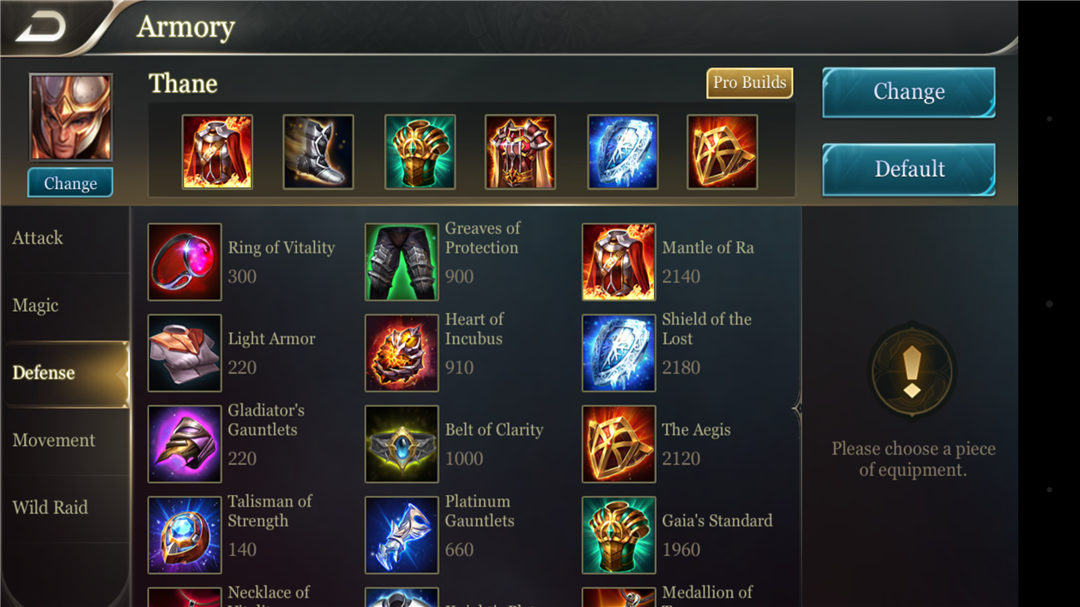
Task: Click the Default build button
Action: click(x=908, y=169)
